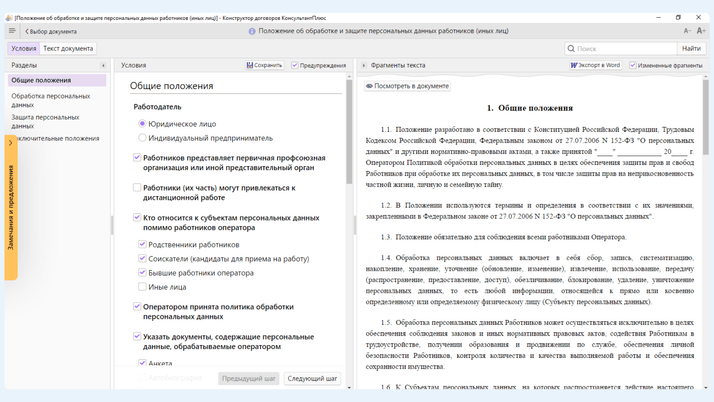Screen dimensions: 714x402
Task: Click the Следующий шаг button
Action: (312, 379)
